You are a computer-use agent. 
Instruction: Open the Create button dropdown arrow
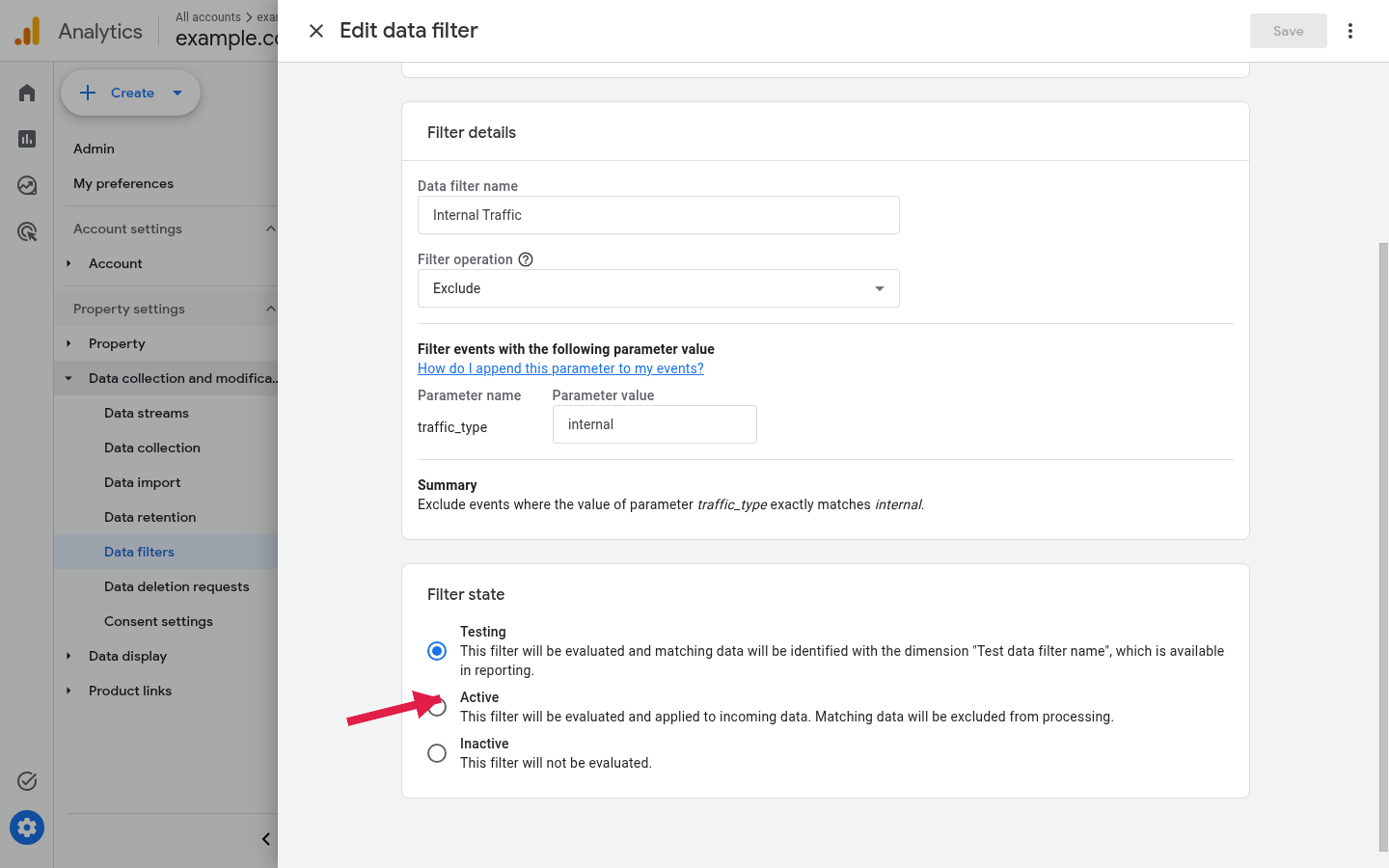click(x=177, y=93)
